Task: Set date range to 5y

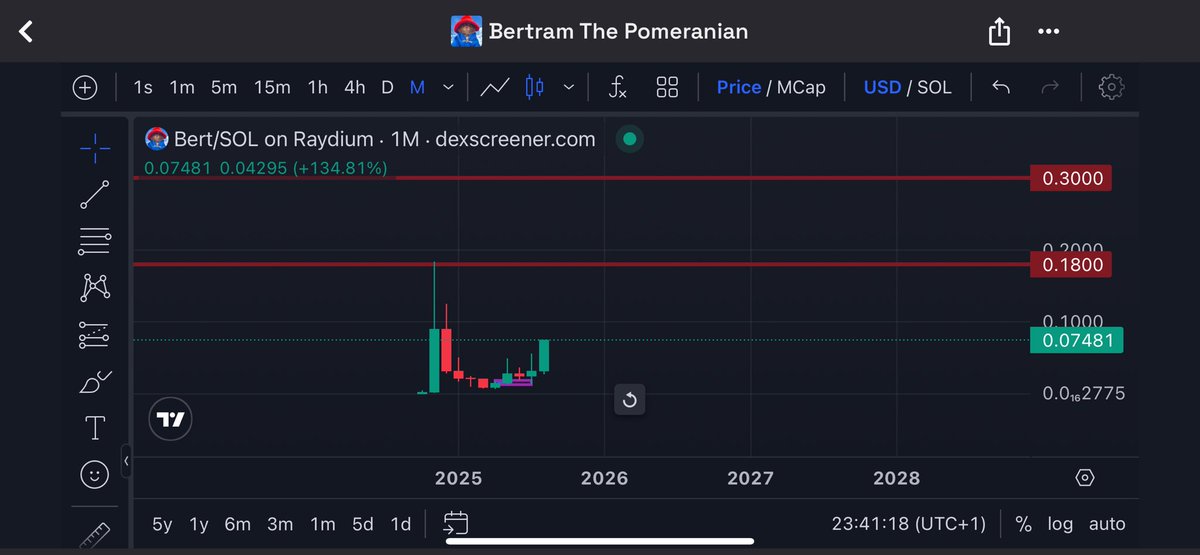Action: point(162,524)
